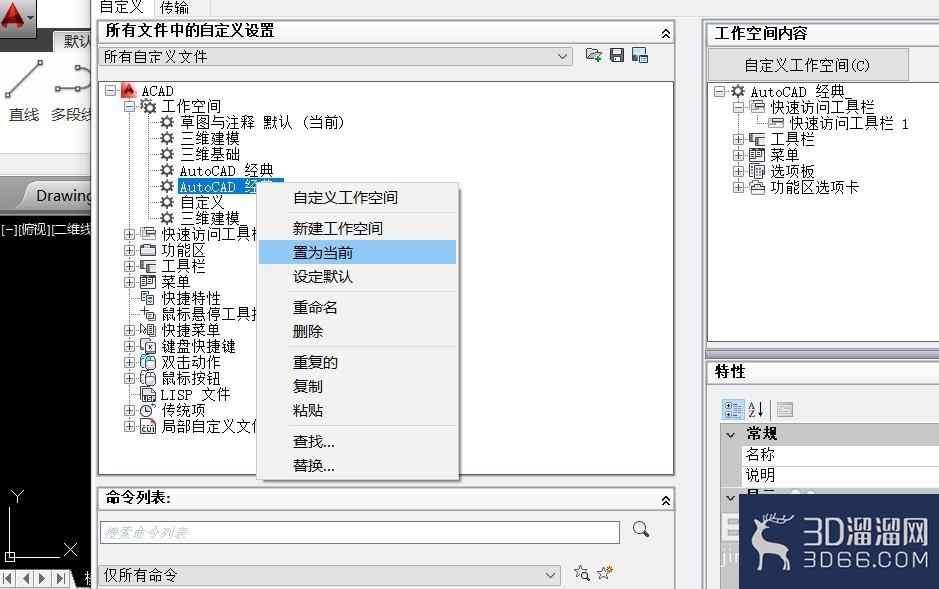939x589 pixels.
Task: Click the property pages icon in properties
Action: [x=784, y=409]
